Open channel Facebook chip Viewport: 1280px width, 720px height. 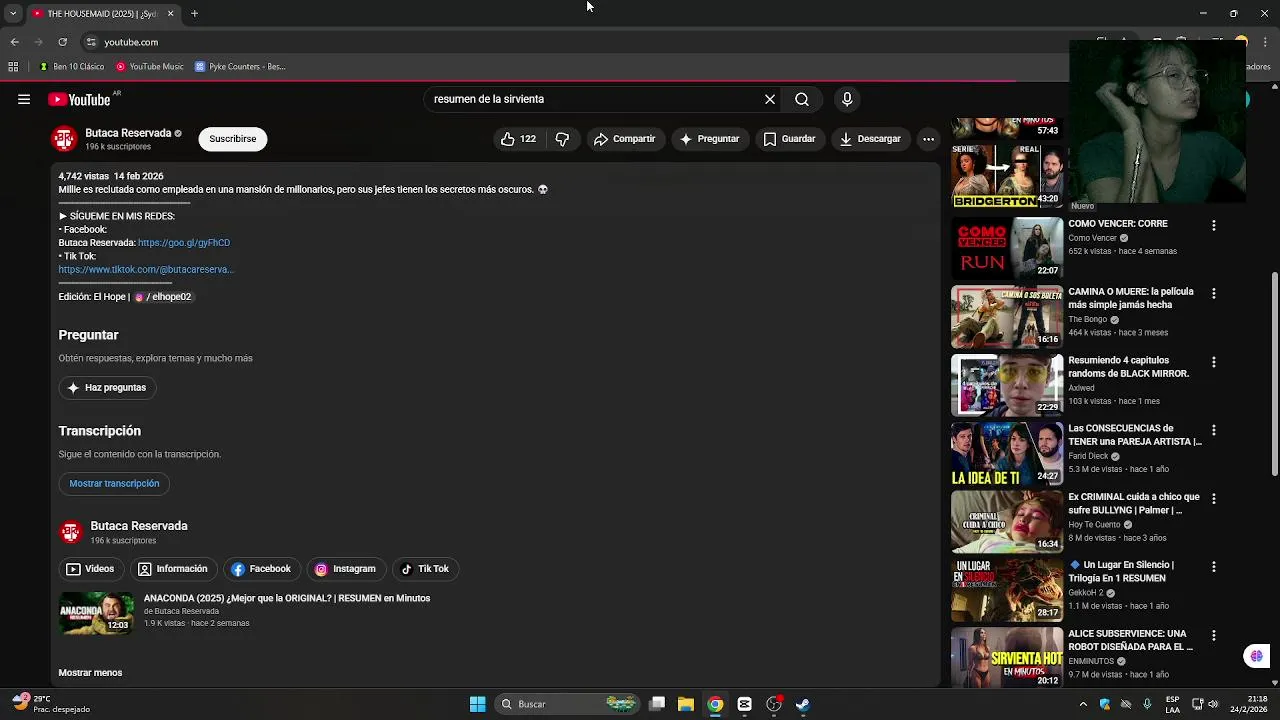click(261, 569)
